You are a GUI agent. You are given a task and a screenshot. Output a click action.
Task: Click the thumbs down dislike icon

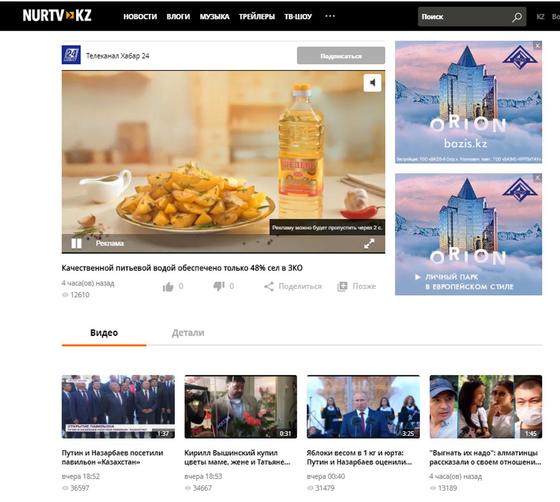[219, 286]
